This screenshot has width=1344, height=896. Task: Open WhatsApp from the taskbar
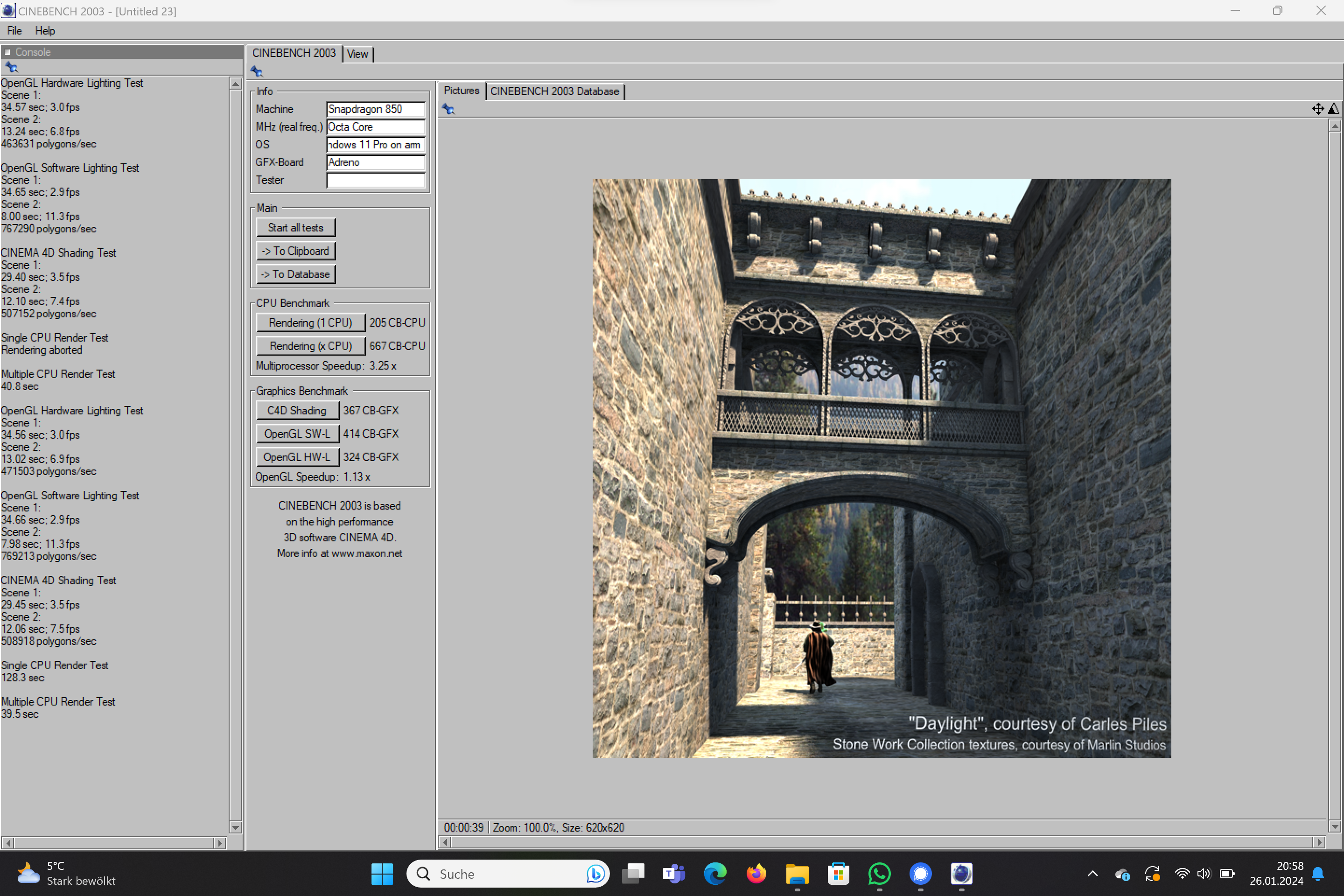point(879,874)
